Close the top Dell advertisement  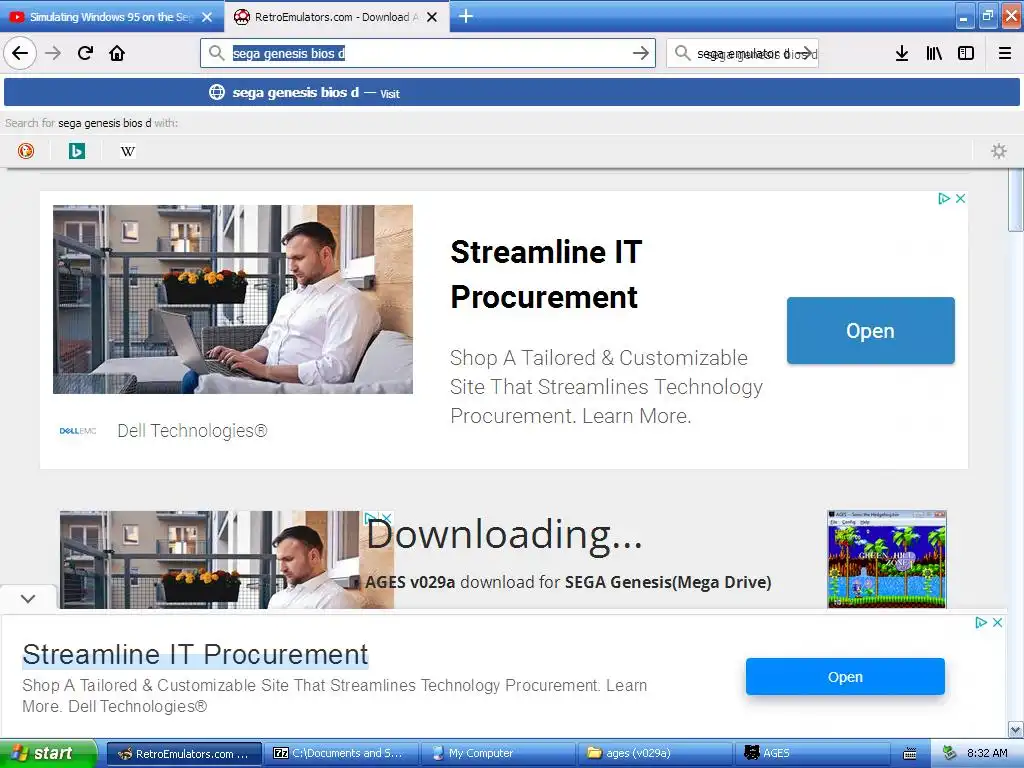tap(961, 199)
